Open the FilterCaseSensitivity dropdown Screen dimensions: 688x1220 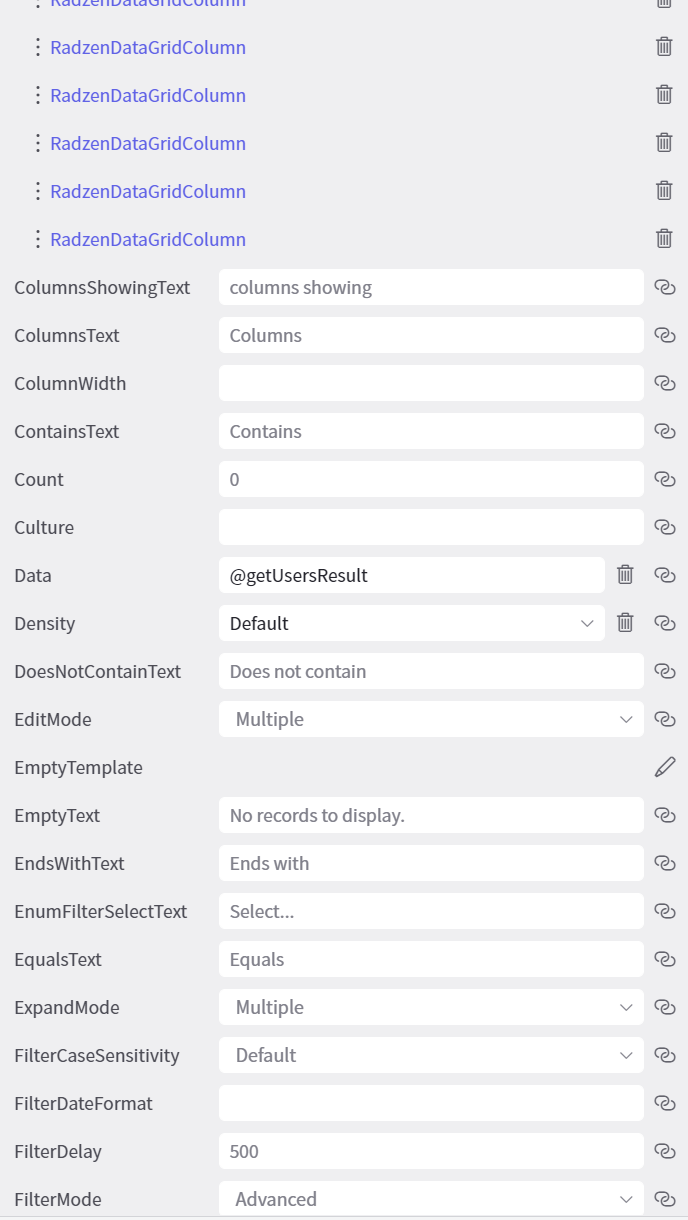[626, 1055]
